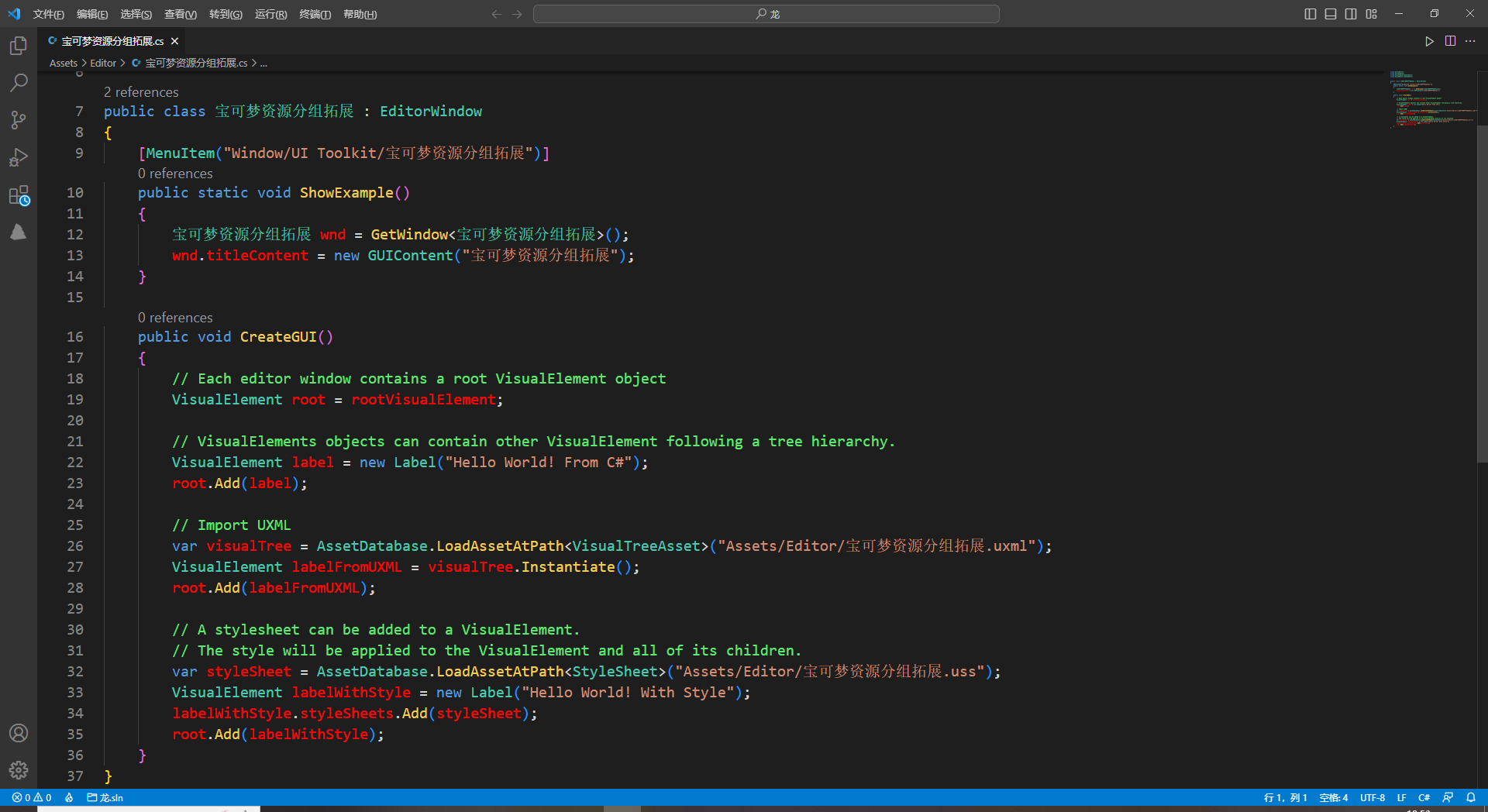The height and width of the screenshot is (812, 1488).
Task: Change indentation via 空格: 4
Action: coord(1334,797)
